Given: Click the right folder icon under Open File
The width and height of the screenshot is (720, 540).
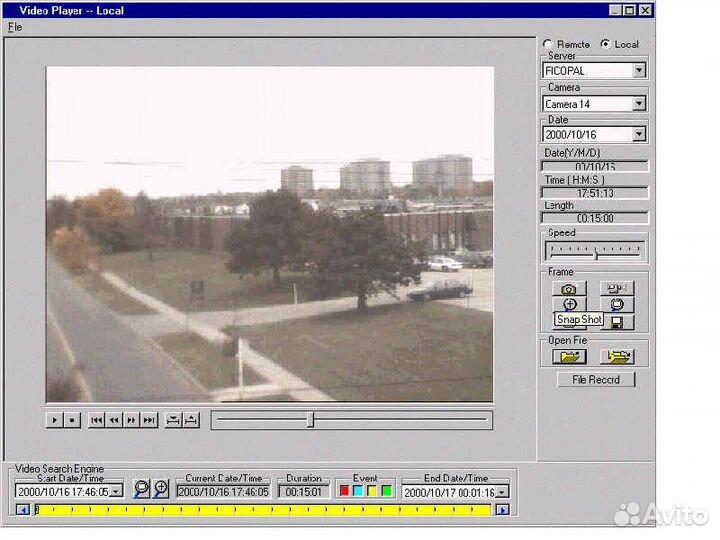Looking at the screenshot, I should (617, 356).
